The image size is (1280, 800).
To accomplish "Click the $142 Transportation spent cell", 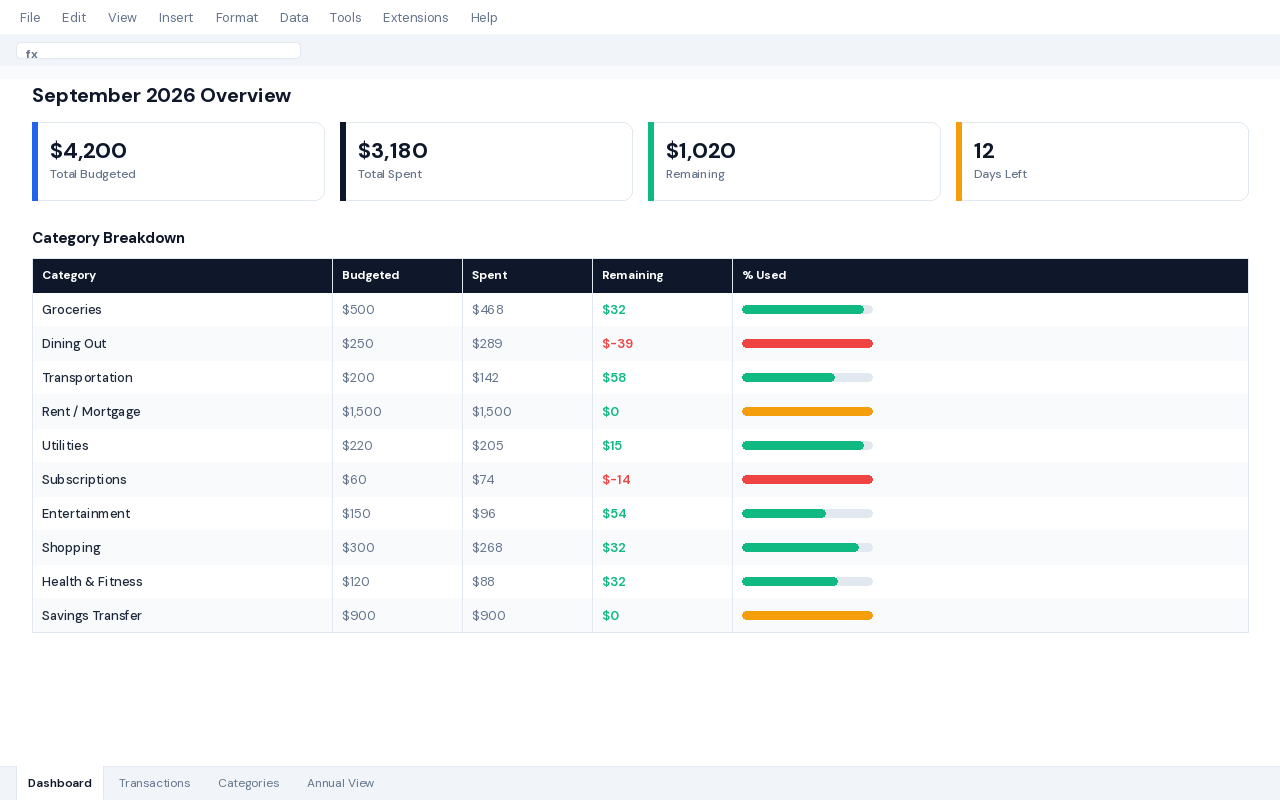I will (527, 378).
